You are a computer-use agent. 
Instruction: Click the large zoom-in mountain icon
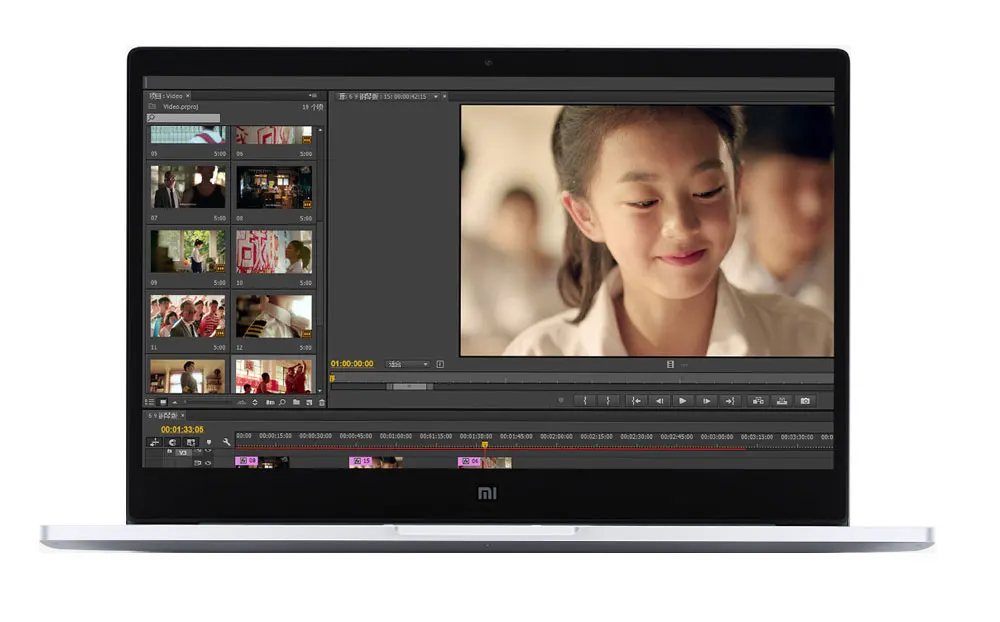pyautogui.click(x=242, y=403)
